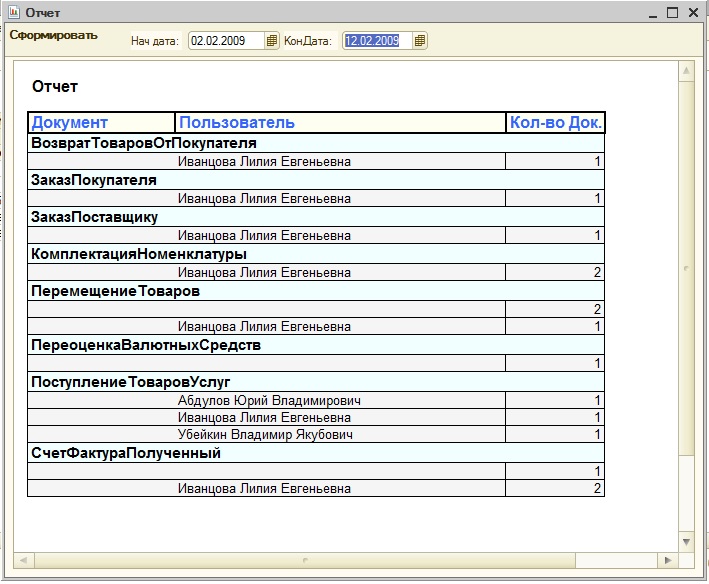The image size is (709, 584).
Task: Close the Отчет window
Action: click(693, 13)
